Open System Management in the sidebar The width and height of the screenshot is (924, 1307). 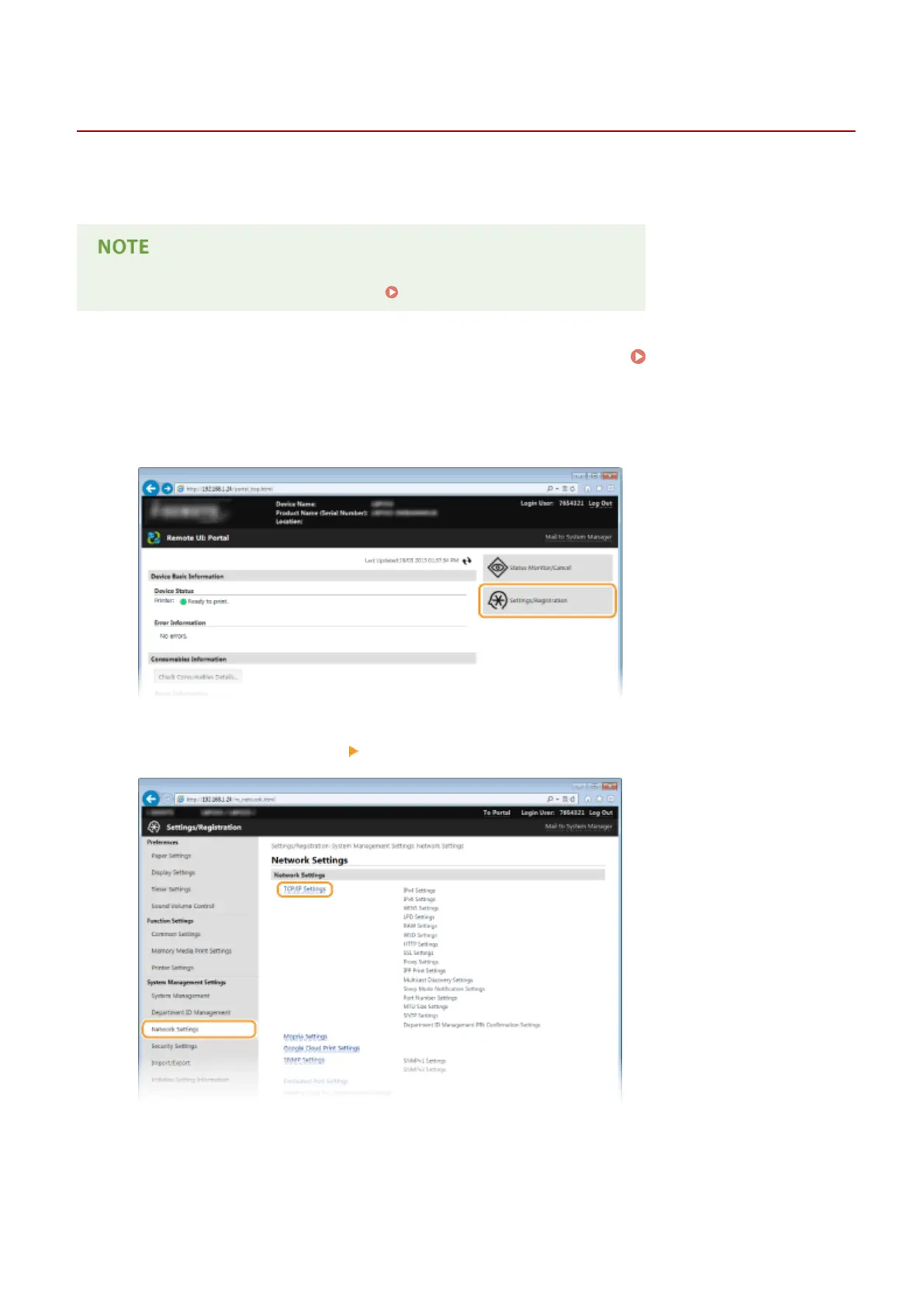pos(180,996)
